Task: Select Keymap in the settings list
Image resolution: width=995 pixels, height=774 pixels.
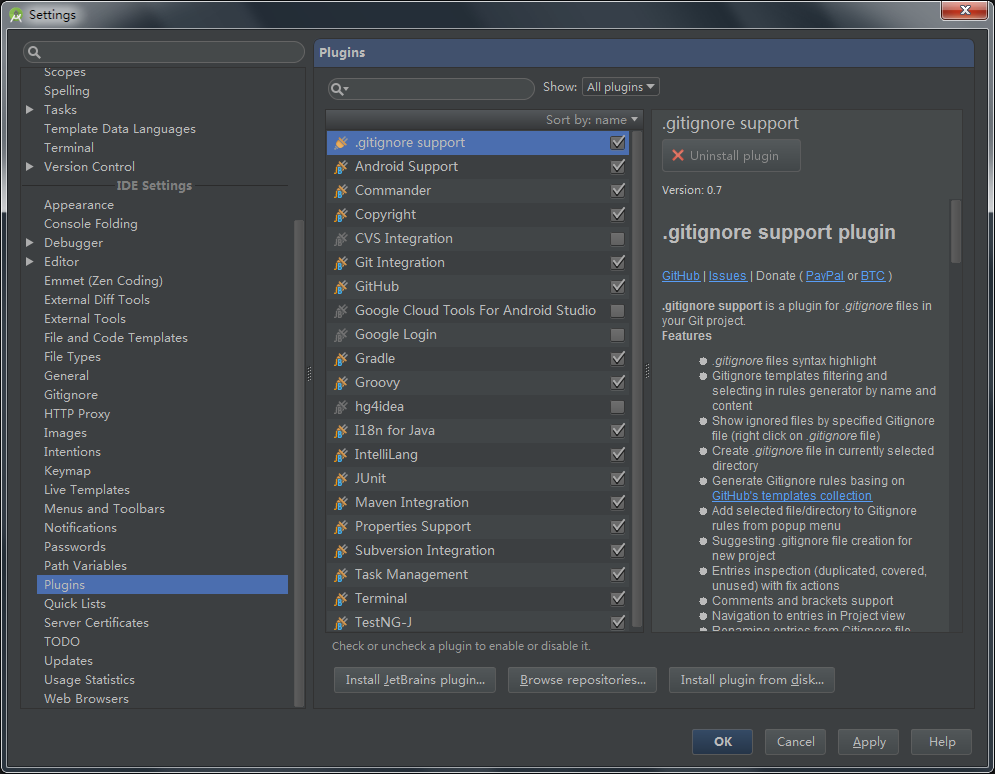Action: pos(67,471)
